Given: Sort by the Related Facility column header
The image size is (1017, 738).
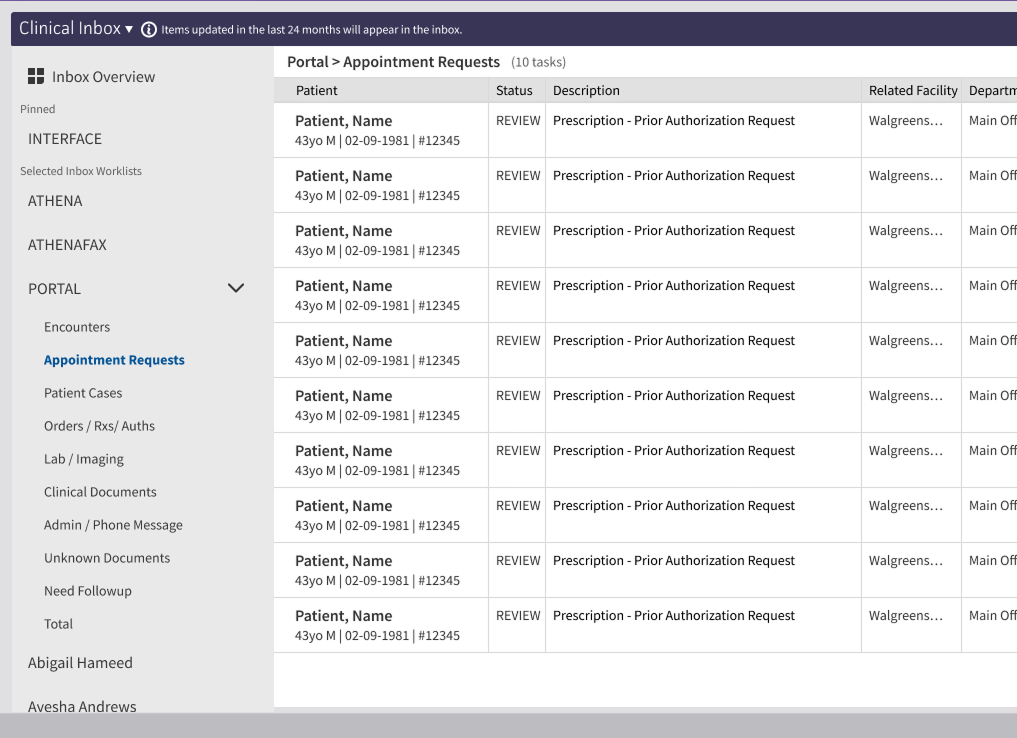Looking at the screenshot, I should 913,91.
